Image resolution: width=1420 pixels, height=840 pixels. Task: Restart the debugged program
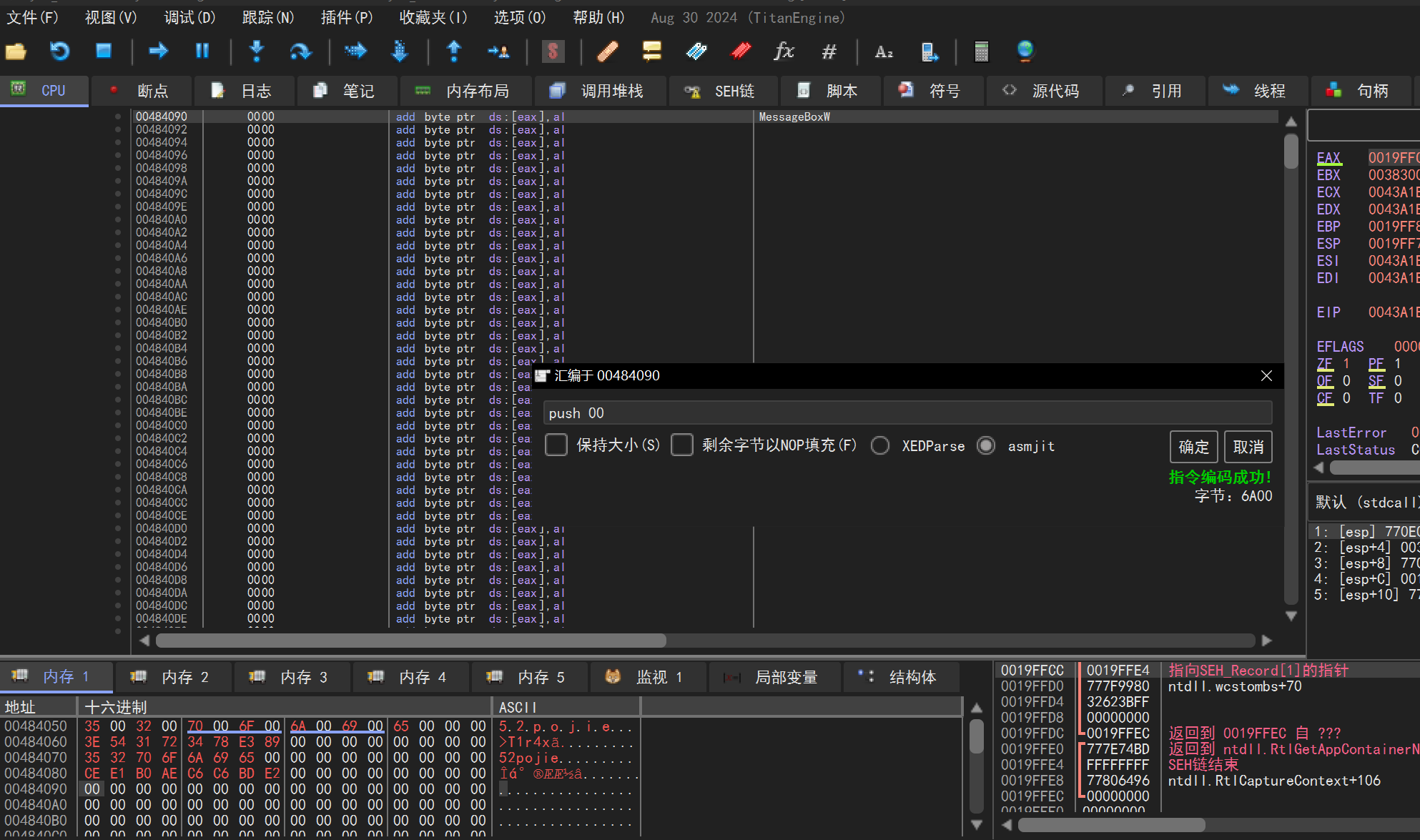pos(59,51)
